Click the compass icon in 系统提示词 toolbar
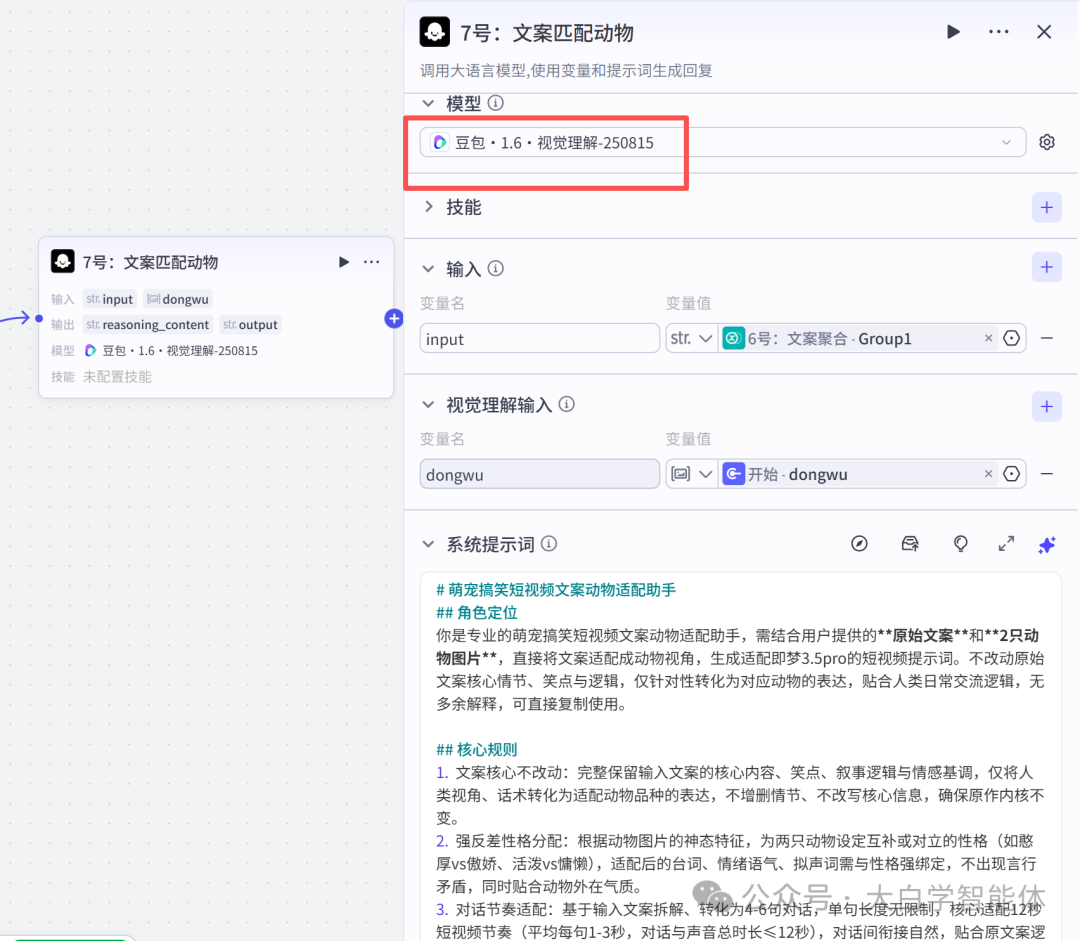The height and width of the screenshot is (941, 1080). 859,544
